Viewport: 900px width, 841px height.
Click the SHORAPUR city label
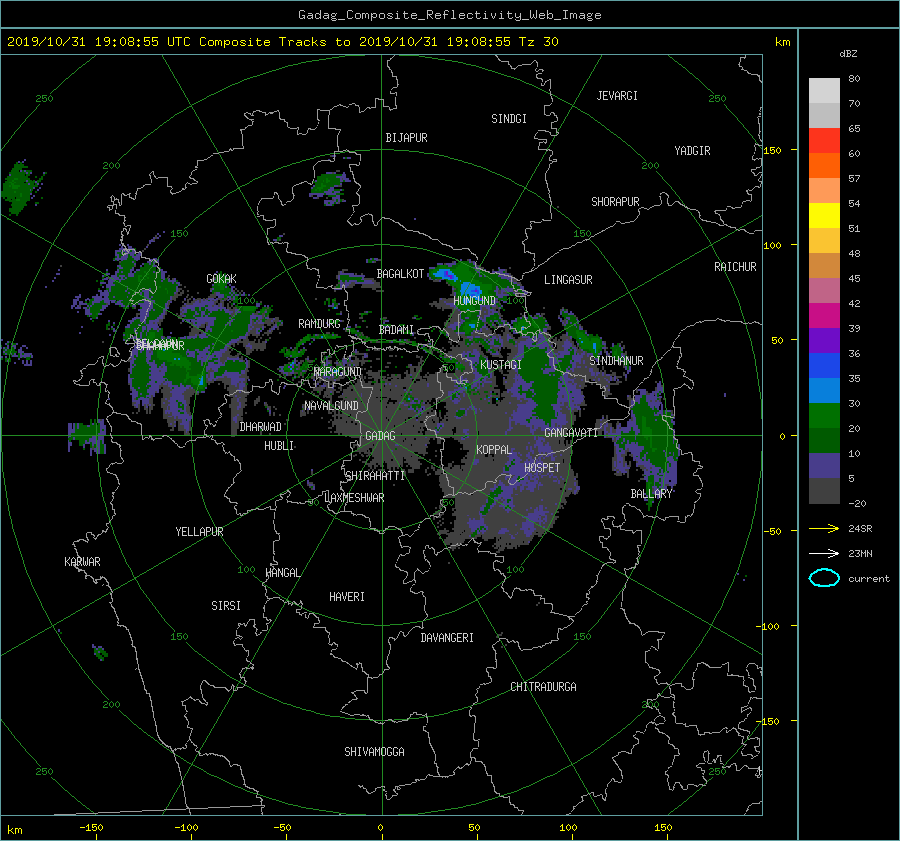click(615, 202)
